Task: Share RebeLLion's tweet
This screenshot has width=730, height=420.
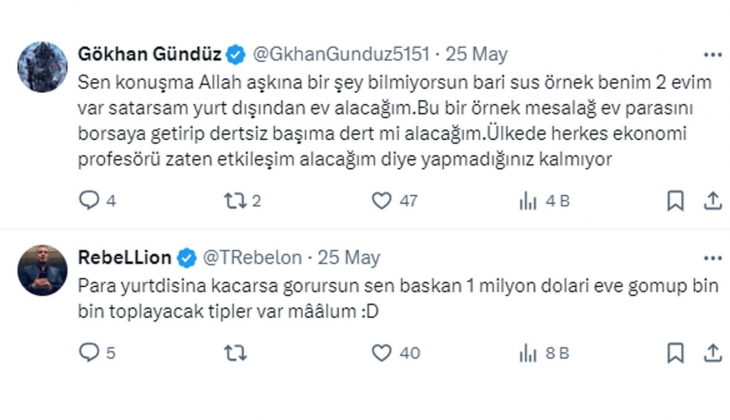Action: [x=712, y=353]
